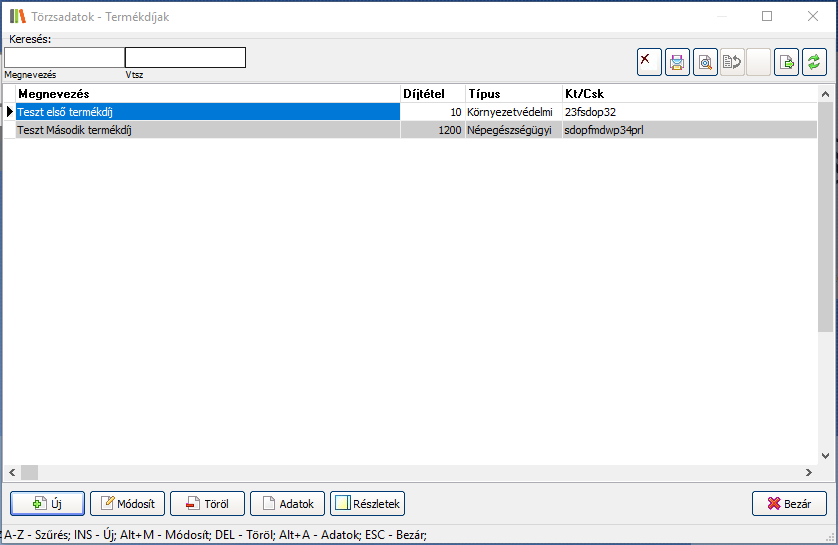
Task: Select the "Teszt Második termékdíj" row
Action: coord(200,130)
